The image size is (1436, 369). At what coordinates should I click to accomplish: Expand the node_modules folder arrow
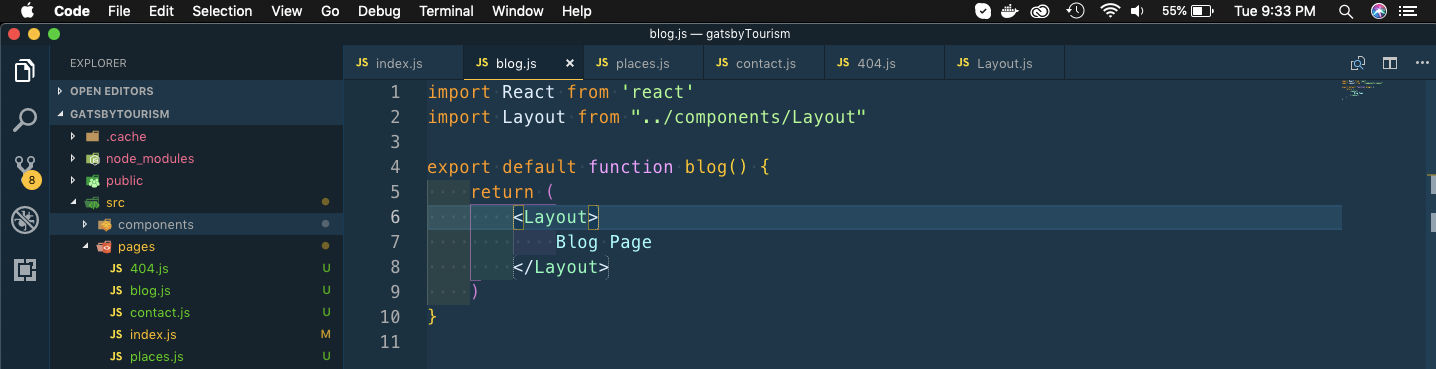click(x=73, y=158)
